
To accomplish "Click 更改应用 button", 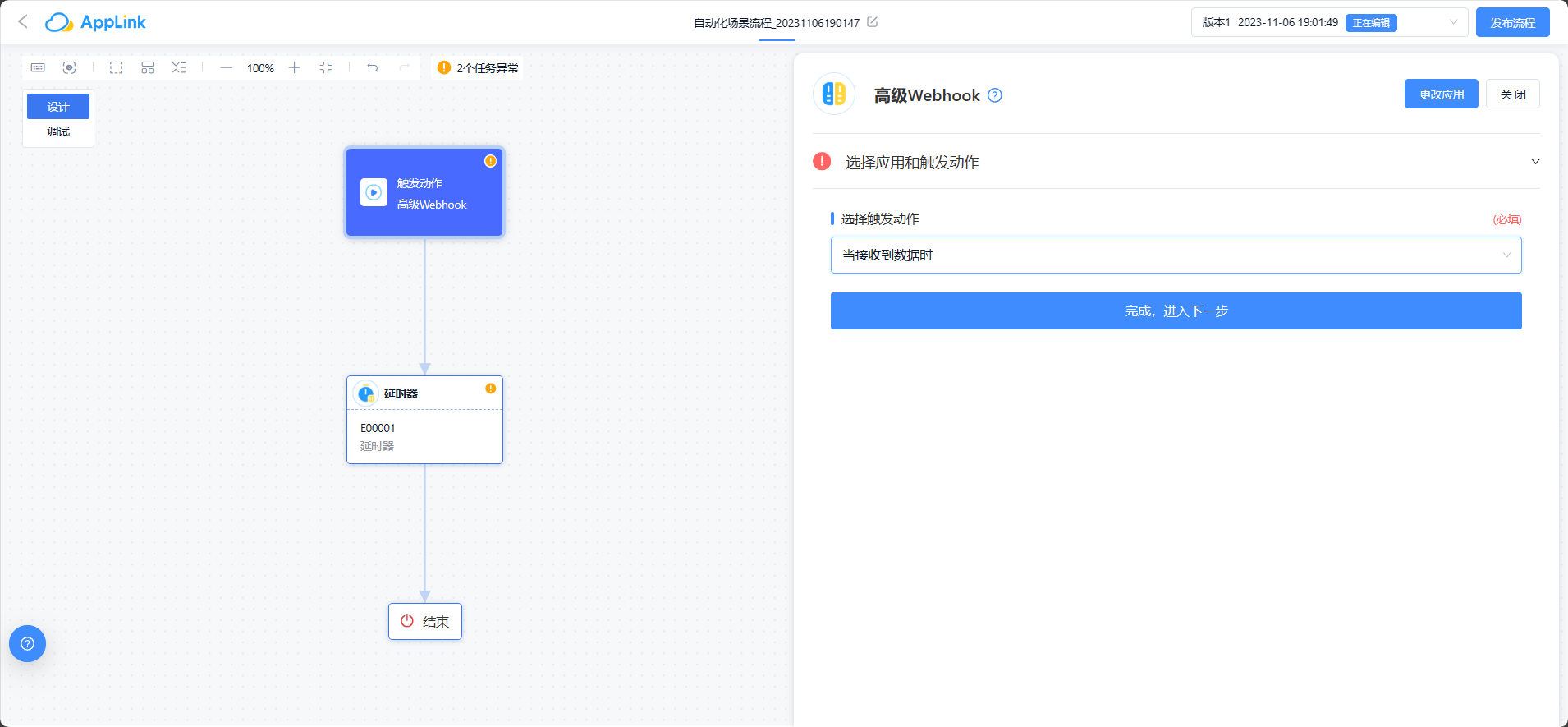I will click(1441, 94).
